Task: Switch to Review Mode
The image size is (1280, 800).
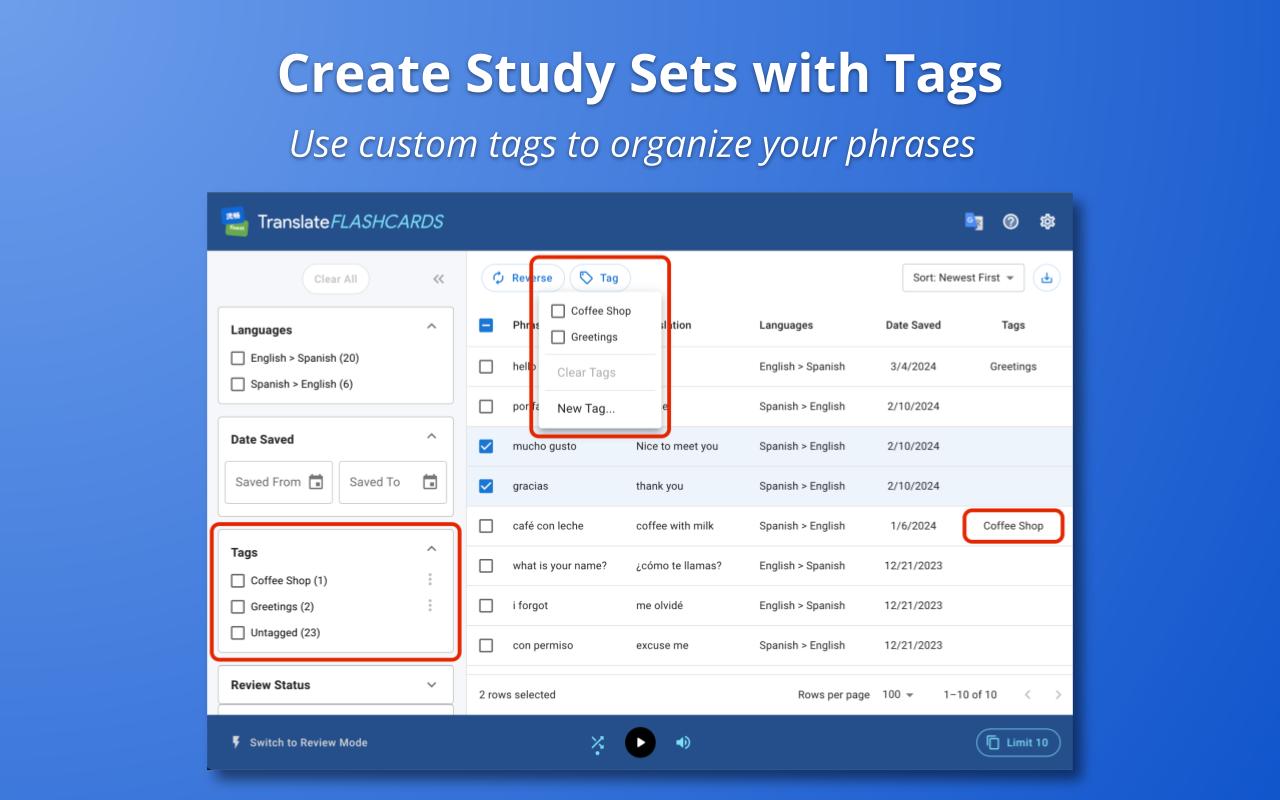Action: click(x=299, y=742)
